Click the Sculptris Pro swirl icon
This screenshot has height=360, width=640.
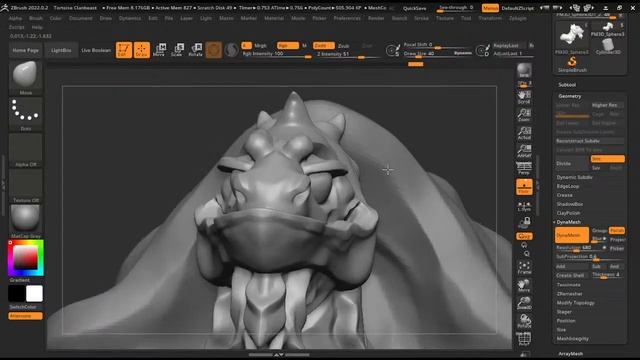(231, 50)
